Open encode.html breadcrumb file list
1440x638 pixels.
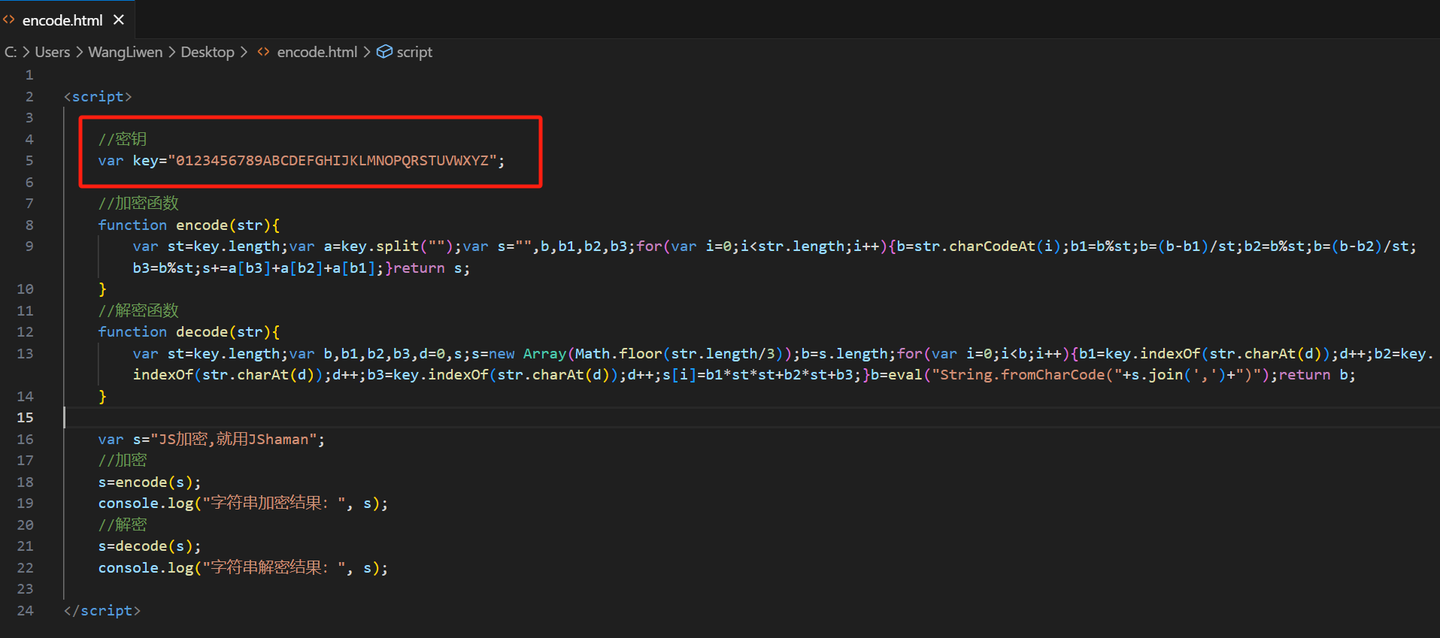click(316, 52)
